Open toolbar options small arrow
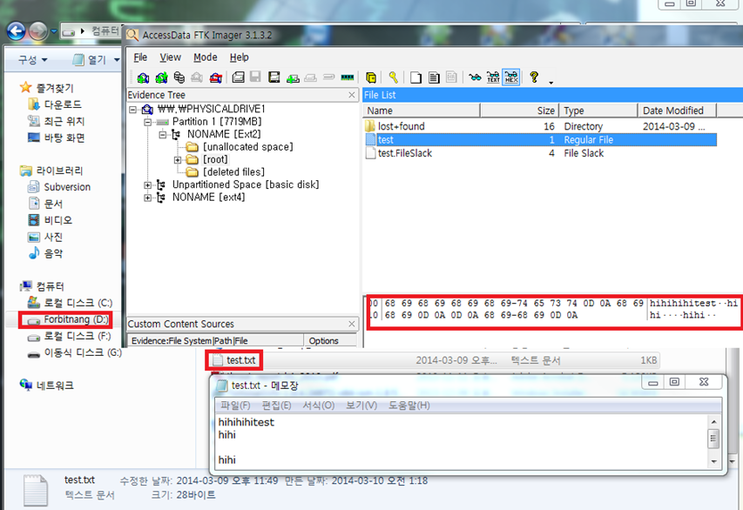The image size is (743, 510). tap(551, 82)
